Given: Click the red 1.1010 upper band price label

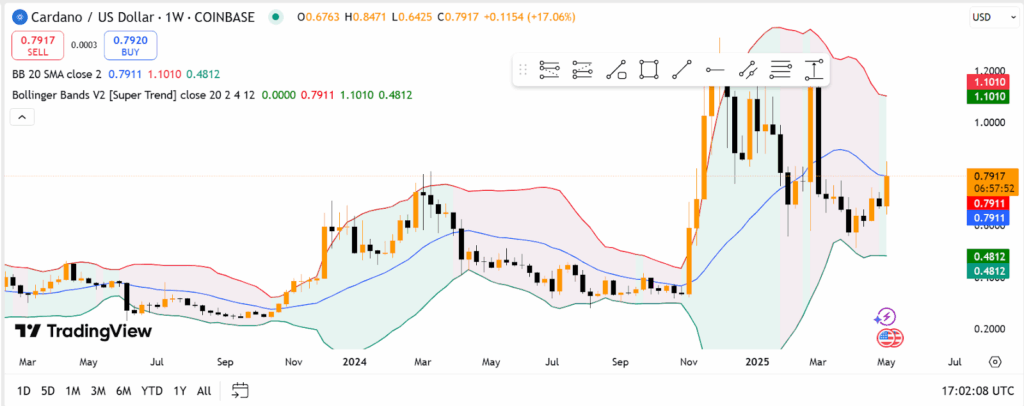Looking at the screenshot, I should point(987,83).
